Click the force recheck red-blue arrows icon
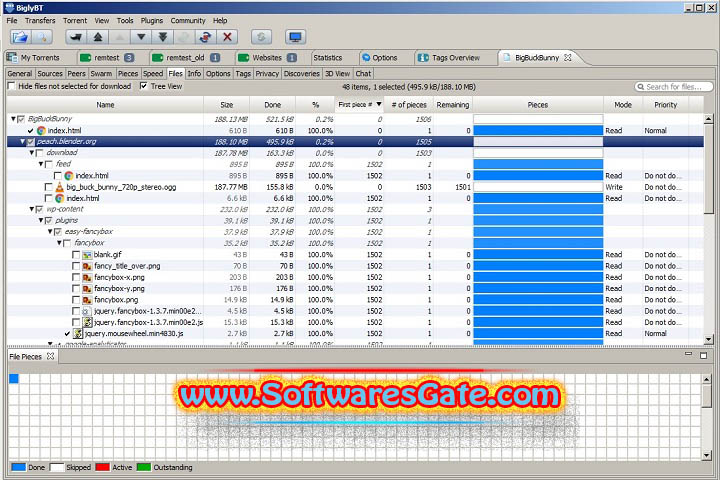720x480 pixels. coord(205,37)
